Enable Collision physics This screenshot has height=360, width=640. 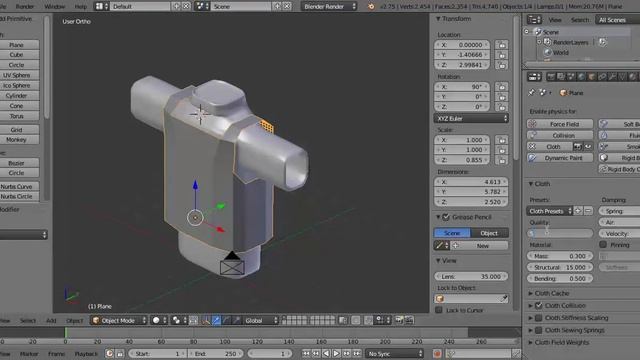(560, 135)
